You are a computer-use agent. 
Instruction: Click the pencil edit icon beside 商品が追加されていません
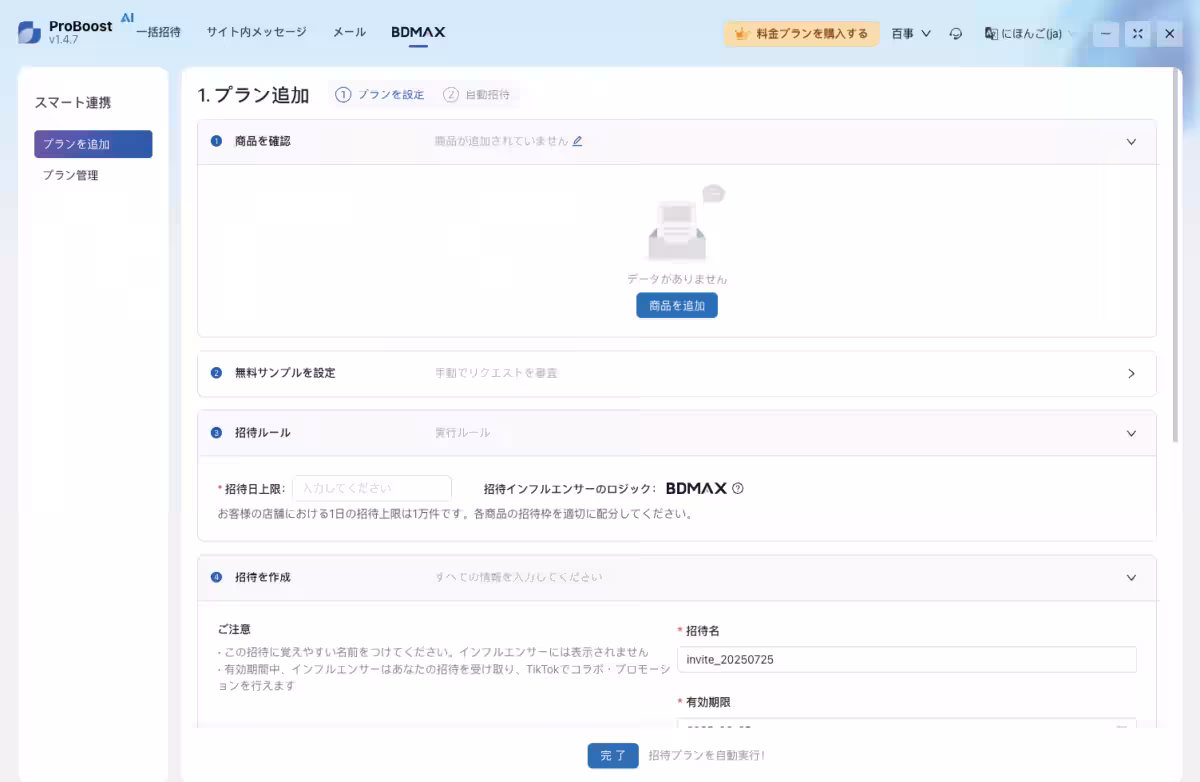click(x=577, y=141)
